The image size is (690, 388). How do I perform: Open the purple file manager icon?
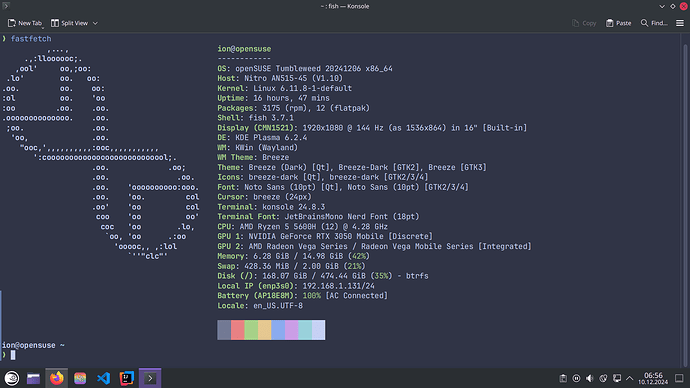33,378
